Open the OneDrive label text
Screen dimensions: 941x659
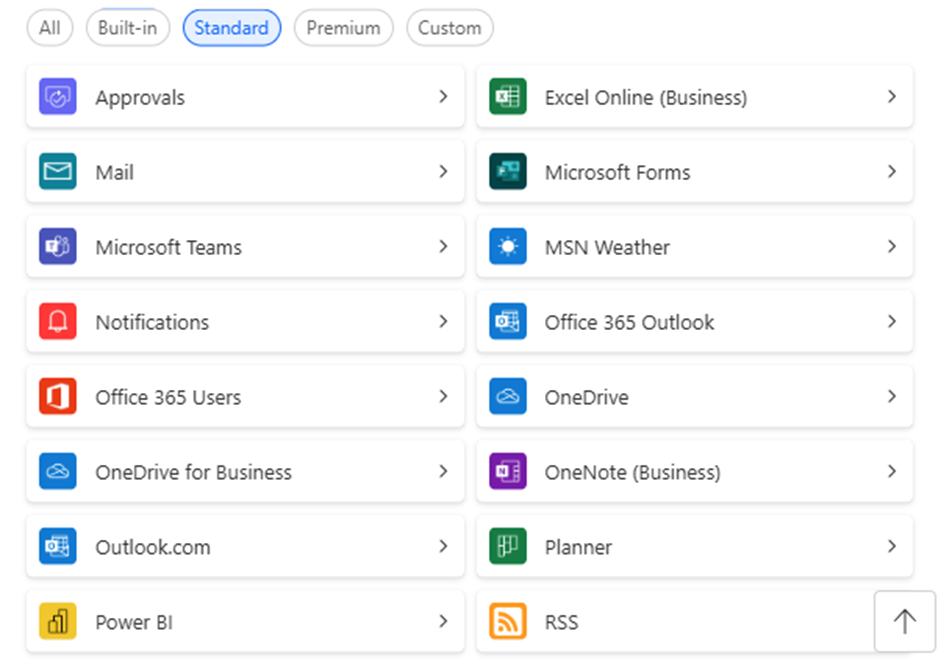[x=587, y=397]
